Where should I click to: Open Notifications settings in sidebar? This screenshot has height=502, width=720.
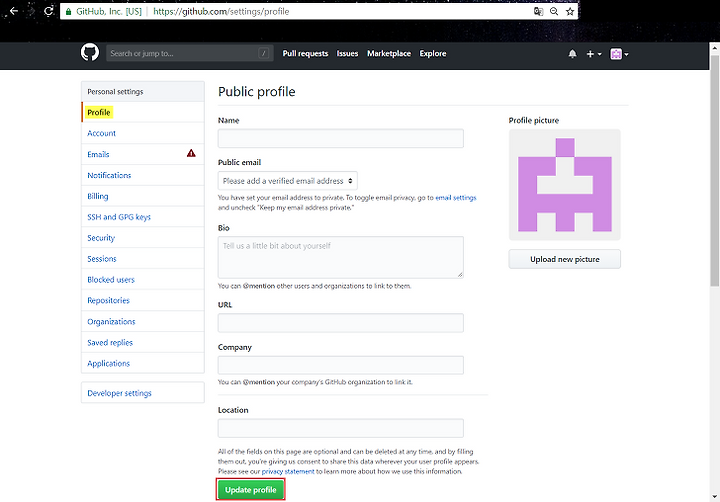click(143, 175)
